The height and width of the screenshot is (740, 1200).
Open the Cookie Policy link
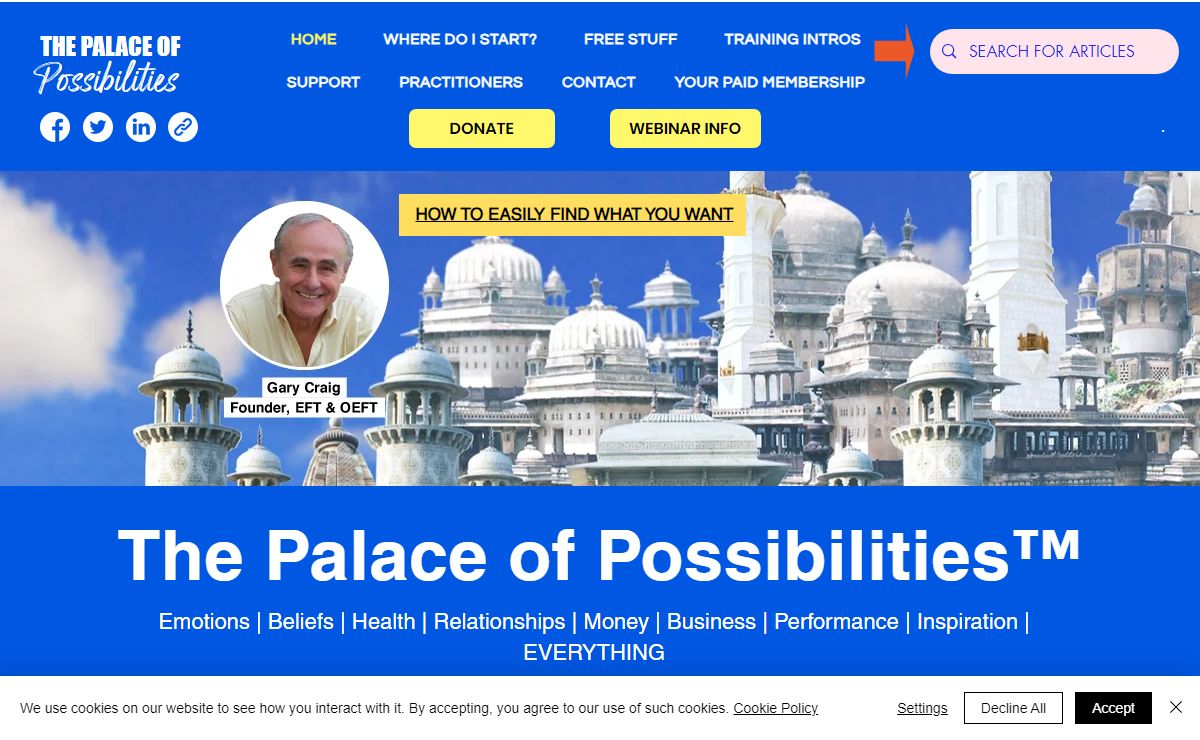pyautogui.click(x=776, y=708)
